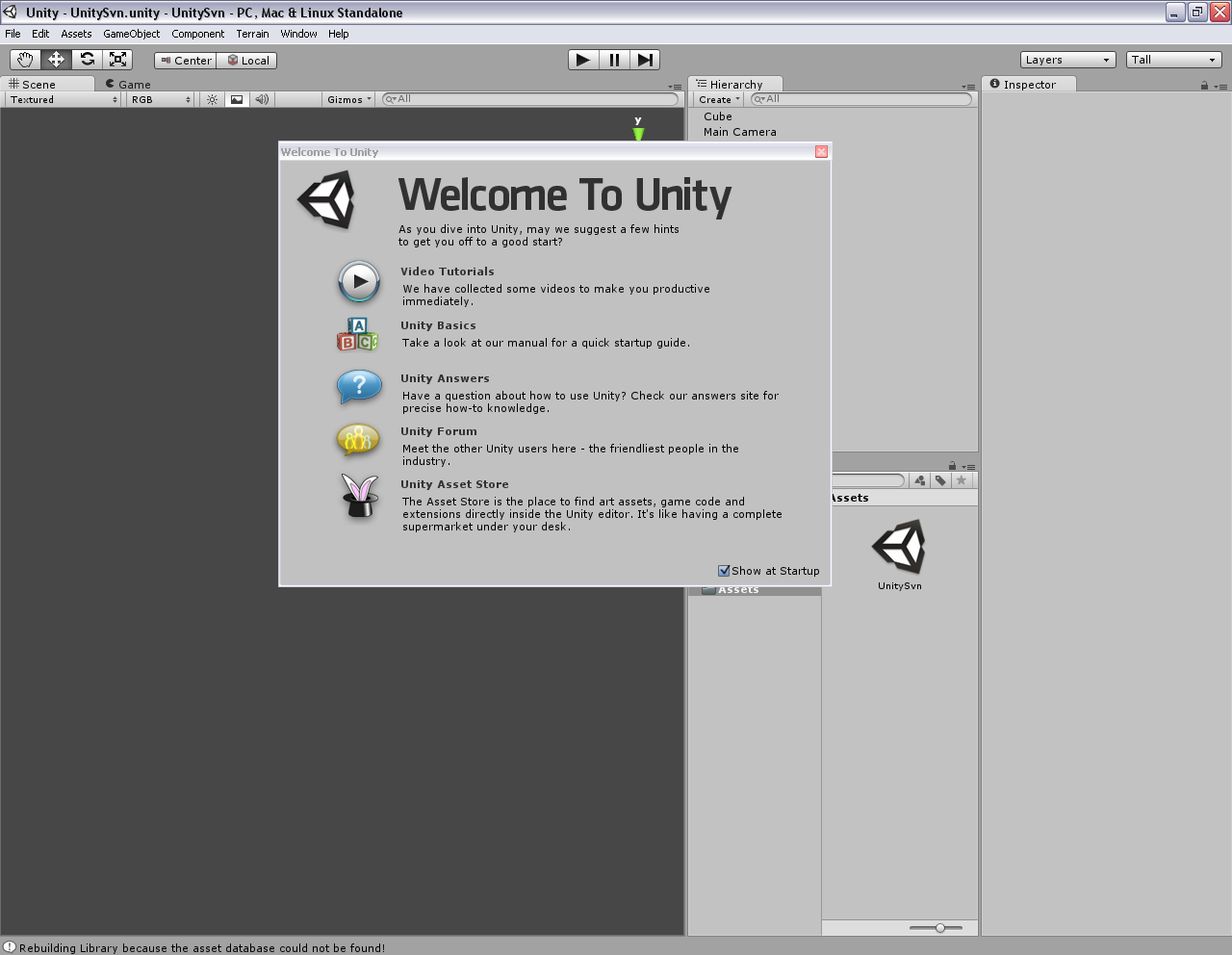Select the Move tool
The image size is (1232, 955).
pyautogui.click(x=56, y=59)
